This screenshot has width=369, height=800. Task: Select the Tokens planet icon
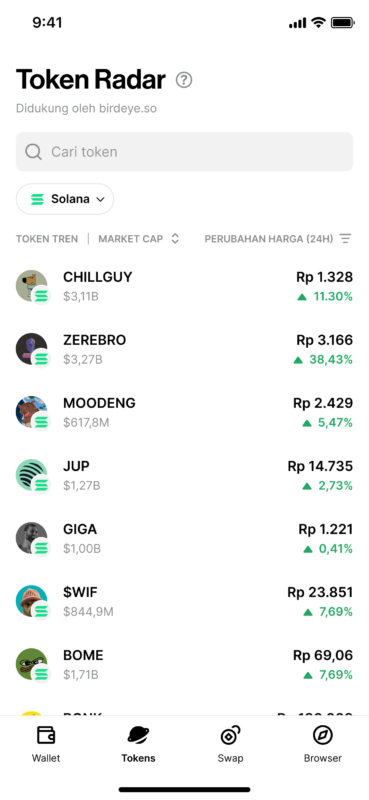click(x=138, y=735)
